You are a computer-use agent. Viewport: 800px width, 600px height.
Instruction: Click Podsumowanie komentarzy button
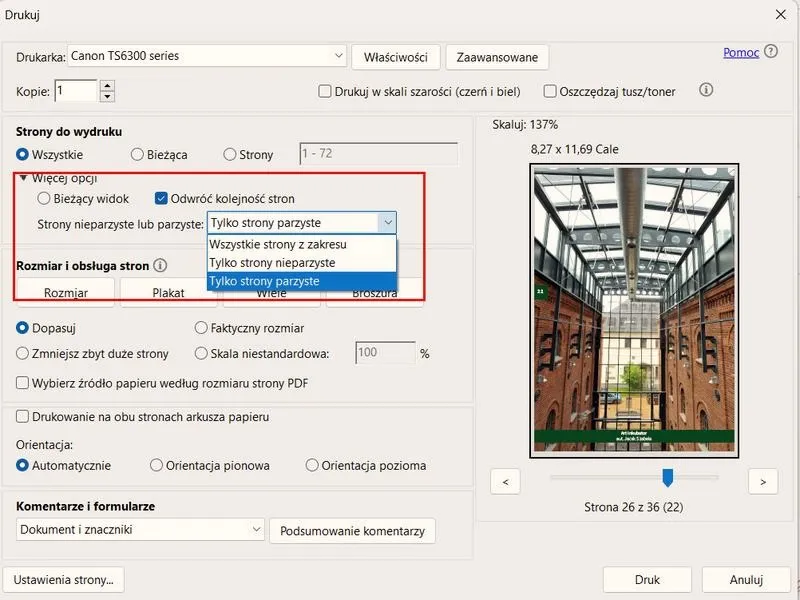click(352, 531)
